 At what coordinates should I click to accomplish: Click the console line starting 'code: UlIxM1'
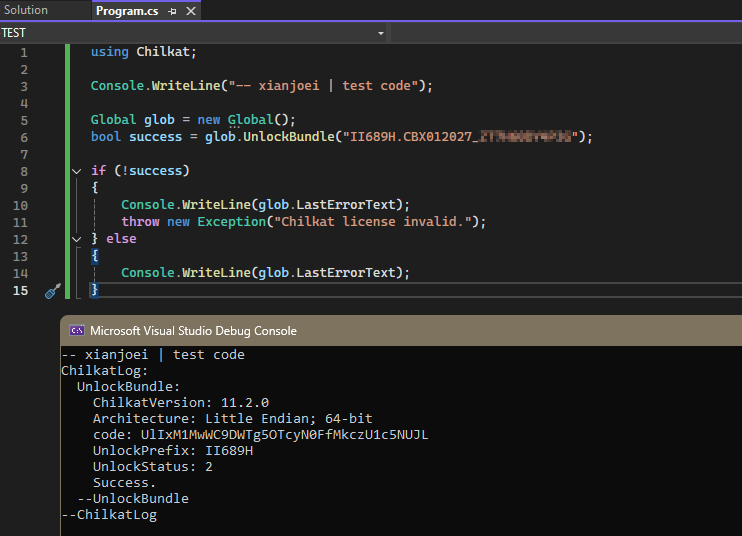[260, 435]
